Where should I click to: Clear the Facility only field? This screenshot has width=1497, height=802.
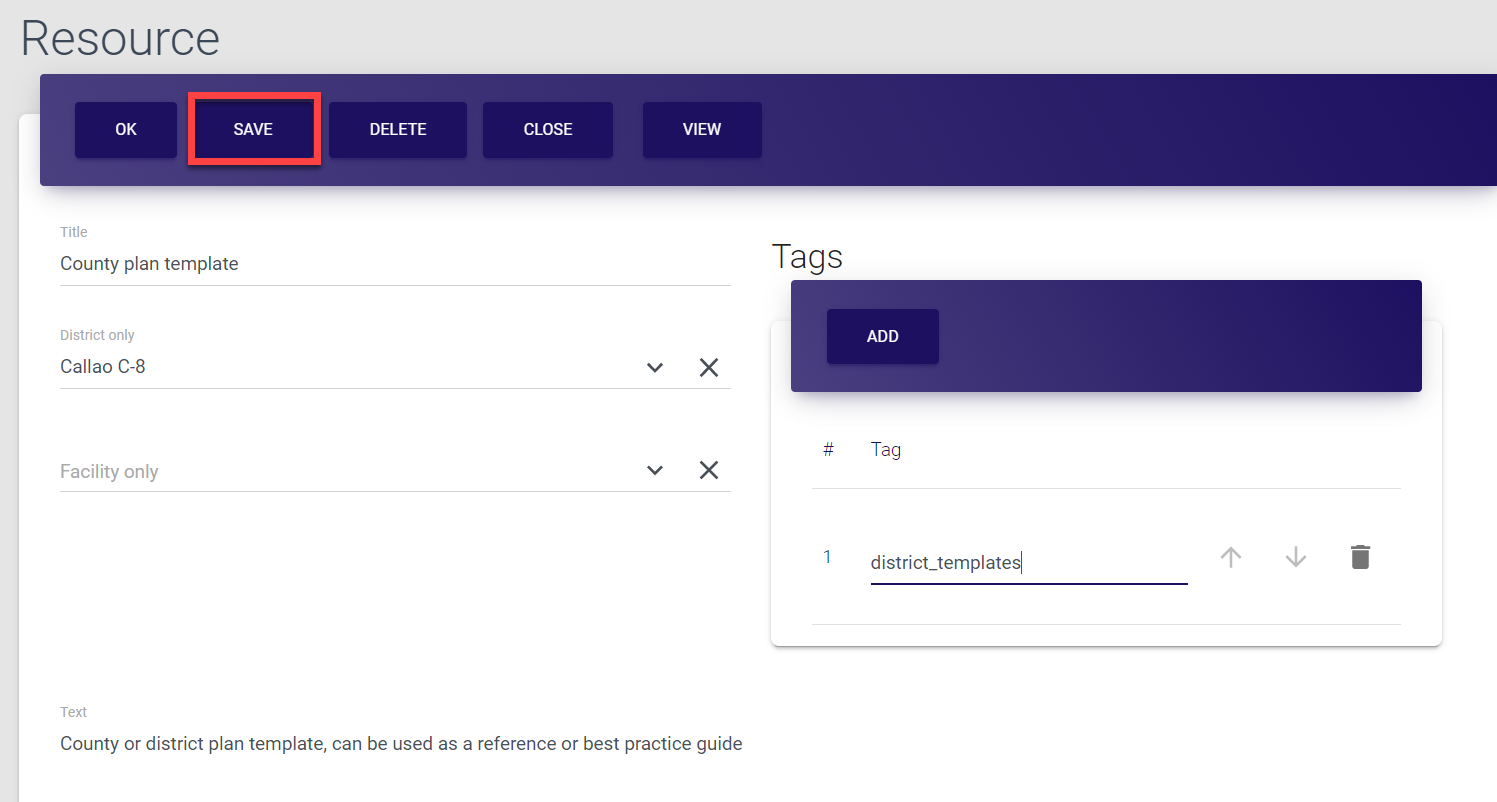(x=709, y=471)
